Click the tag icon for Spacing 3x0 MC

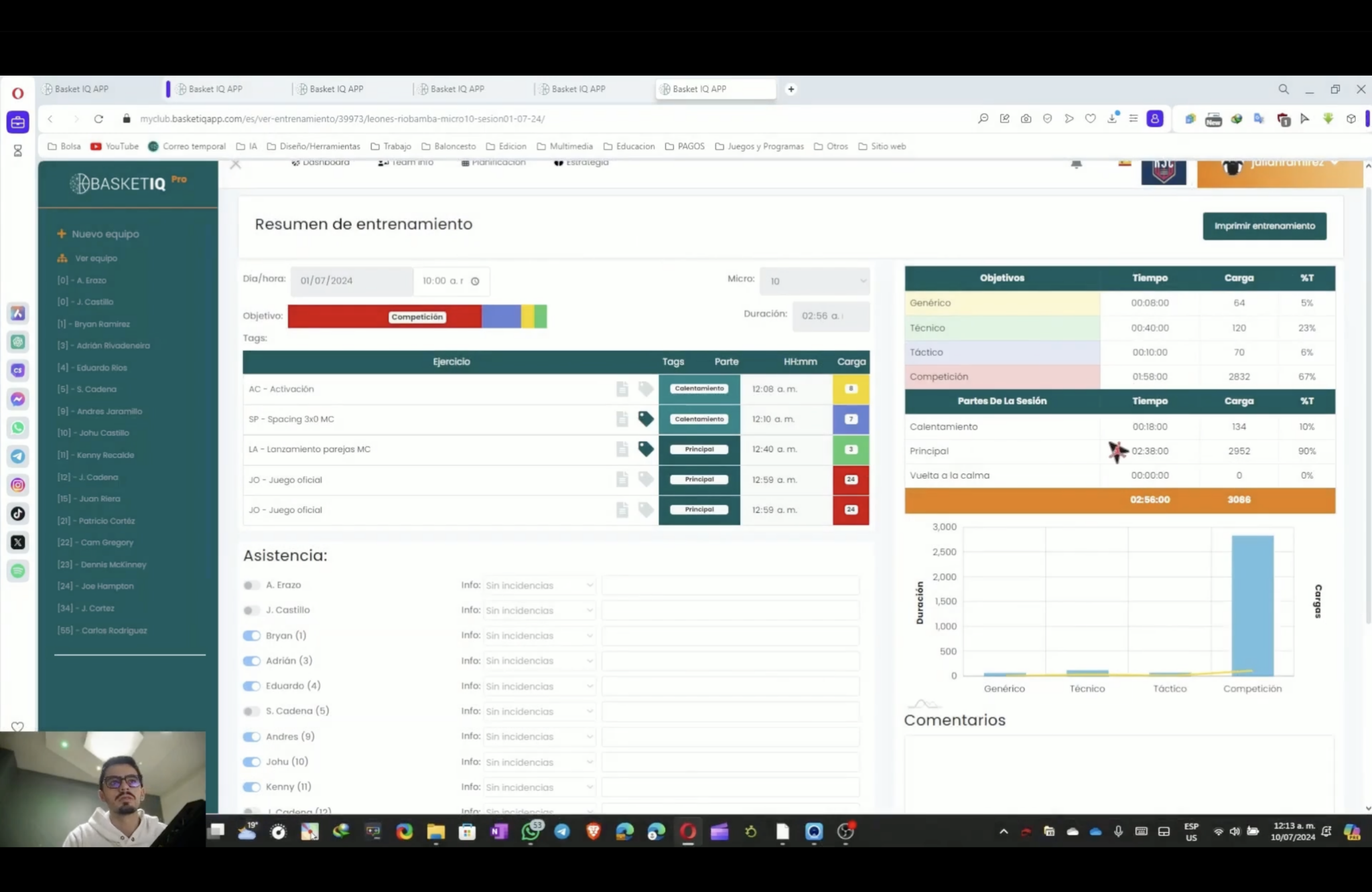point(646,419)
